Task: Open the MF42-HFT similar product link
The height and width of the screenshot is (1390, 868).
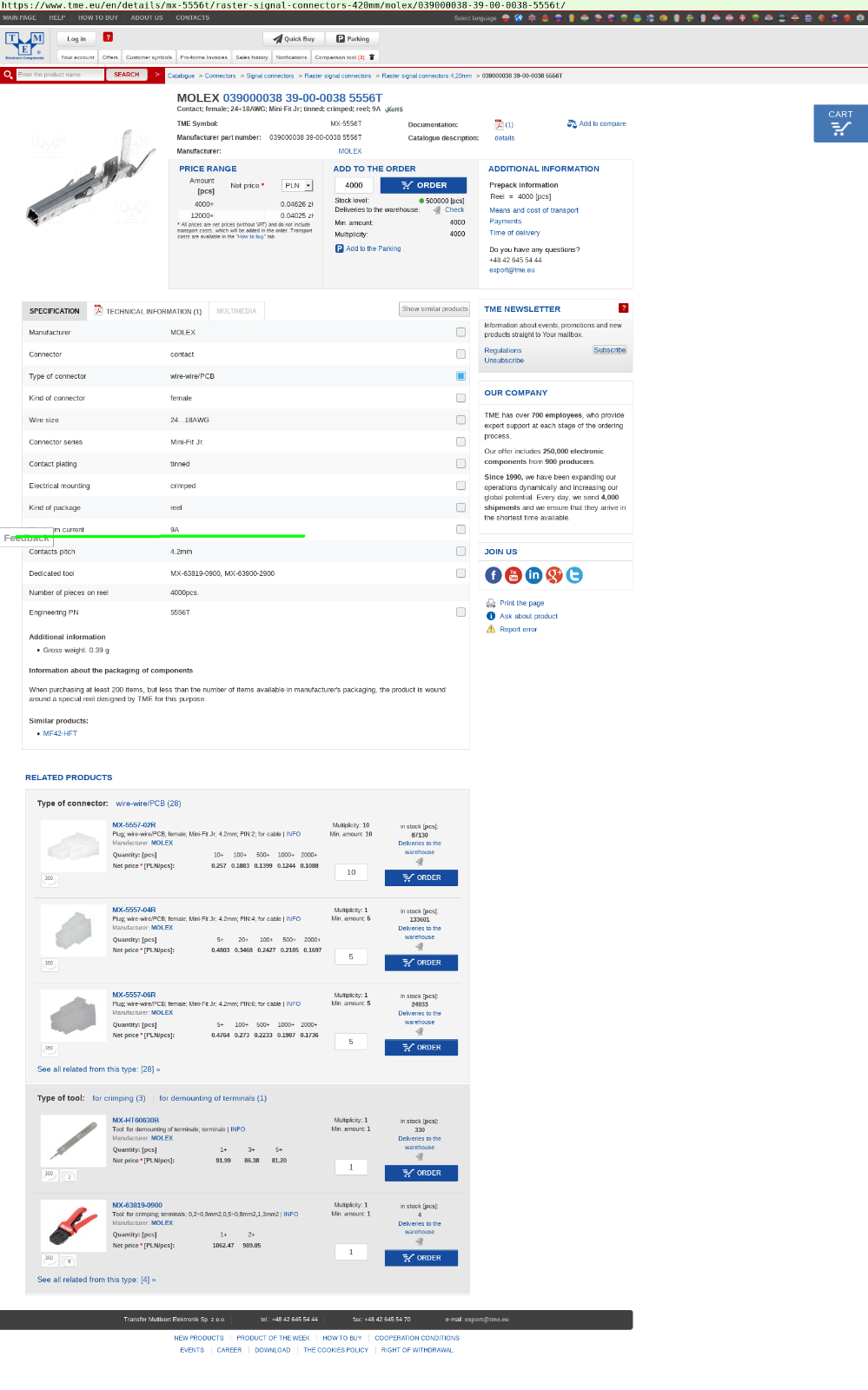Action: click(x=60, y=733)
